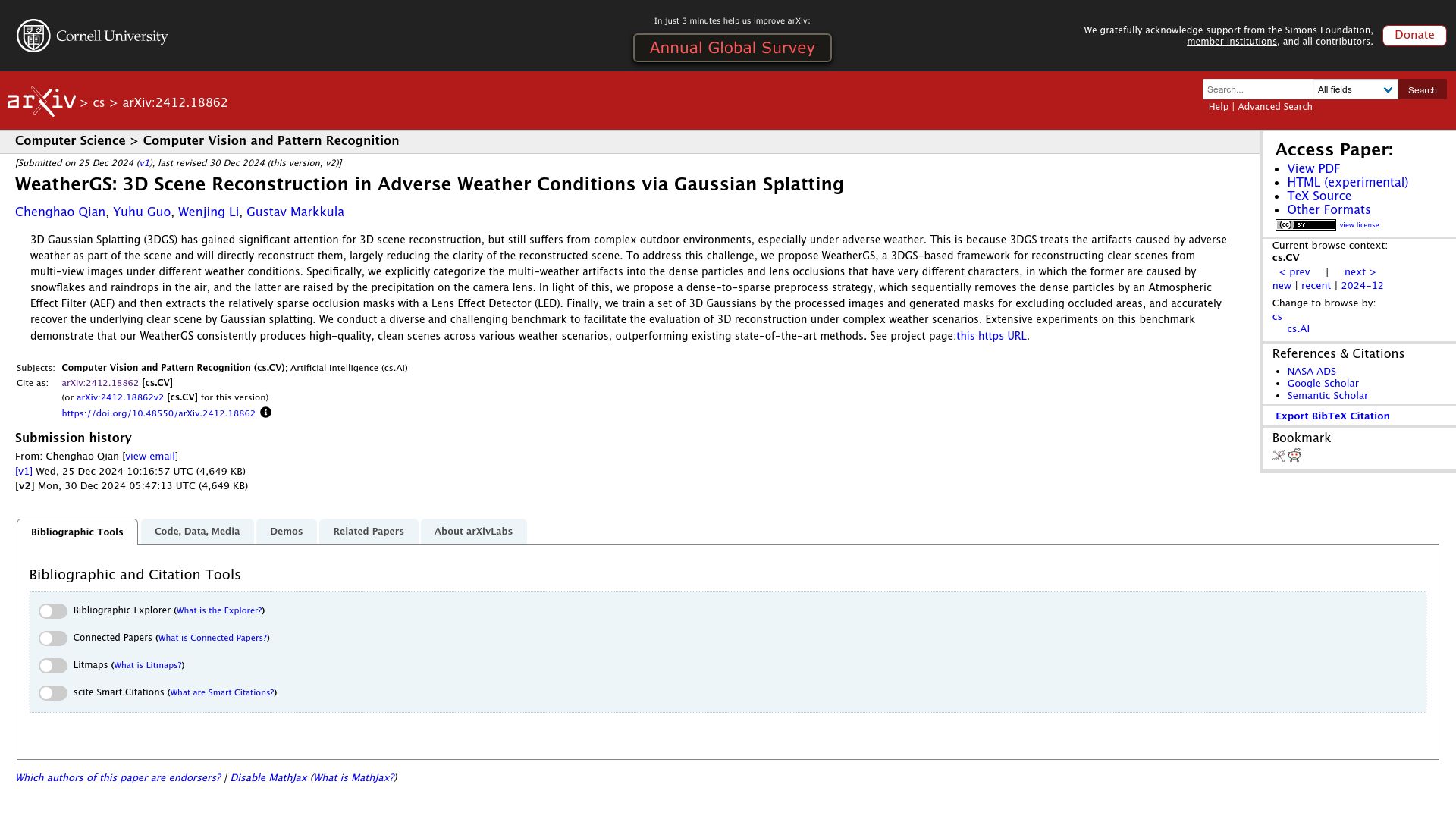The height and width of the screenshot is (819, 1456).
Task: Open Other Formats link
Action: tap(1329, 210)
